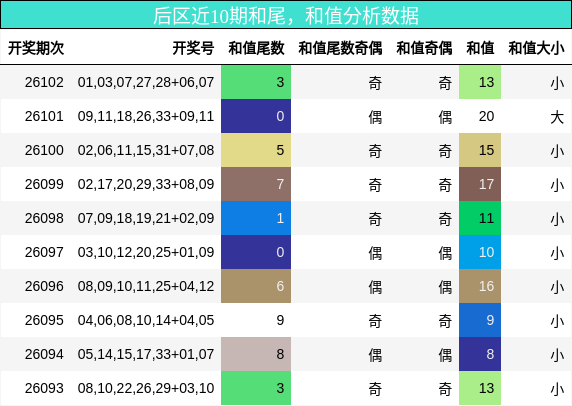This screenshot has height=406, width=572.
Task: Click brown tail cell 7 in row 26099
Action: [256, 184]
